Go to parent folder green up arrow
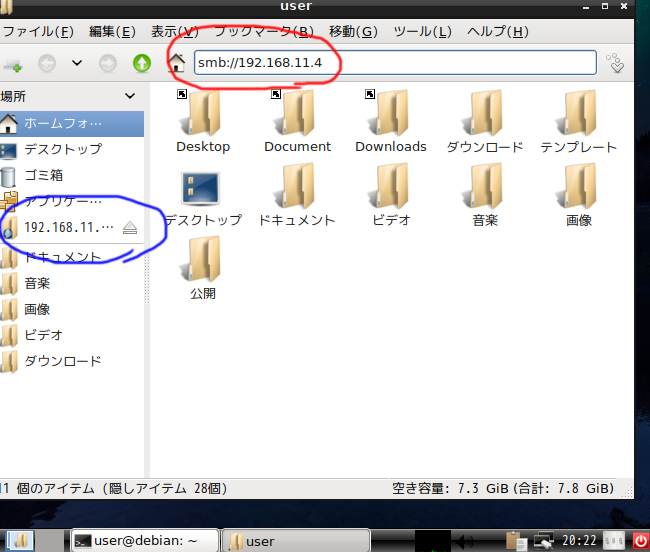This screenshot has width=650, height=552. (142, 63)
